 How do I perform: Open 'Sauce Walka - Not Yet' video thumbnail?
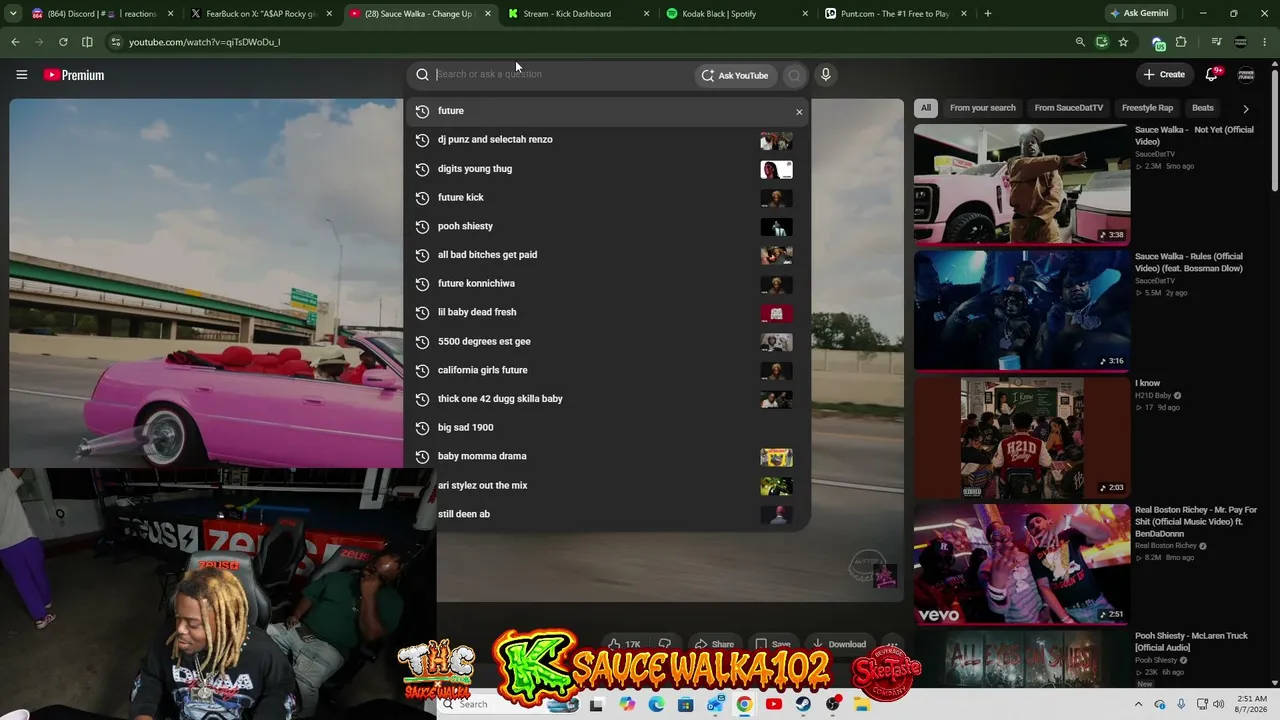[x=1022, y=184]
